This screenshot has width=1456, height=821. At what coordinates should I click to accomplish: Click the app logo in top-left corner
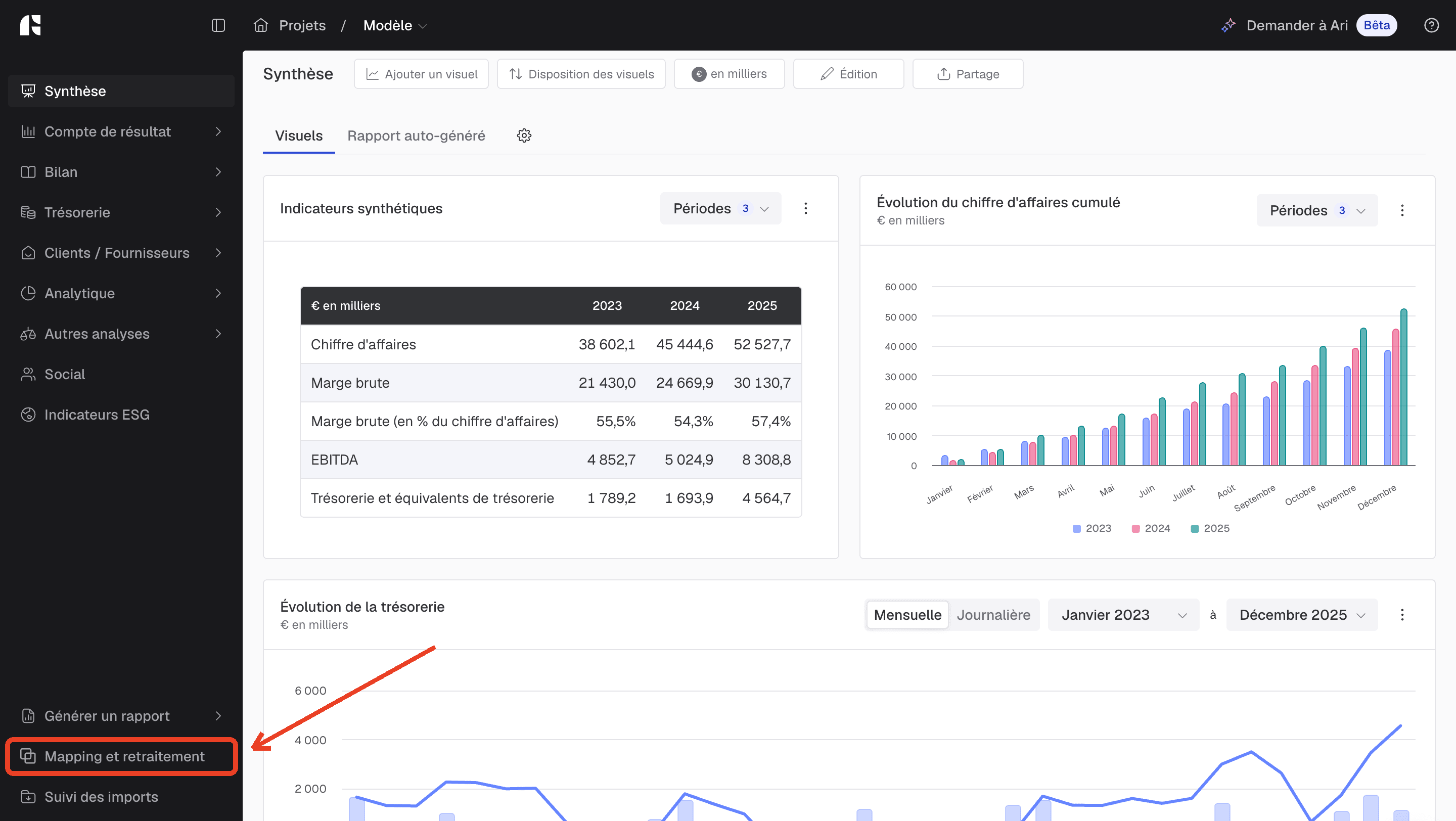click(x=30, y=25)
